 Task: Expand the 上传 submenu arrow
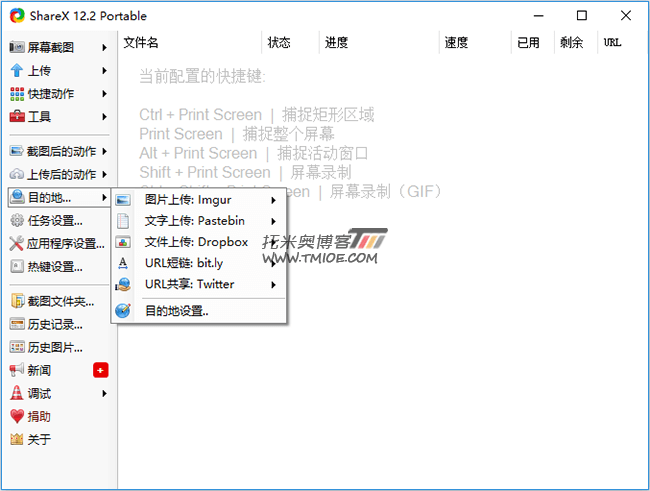tap(104, 70)
